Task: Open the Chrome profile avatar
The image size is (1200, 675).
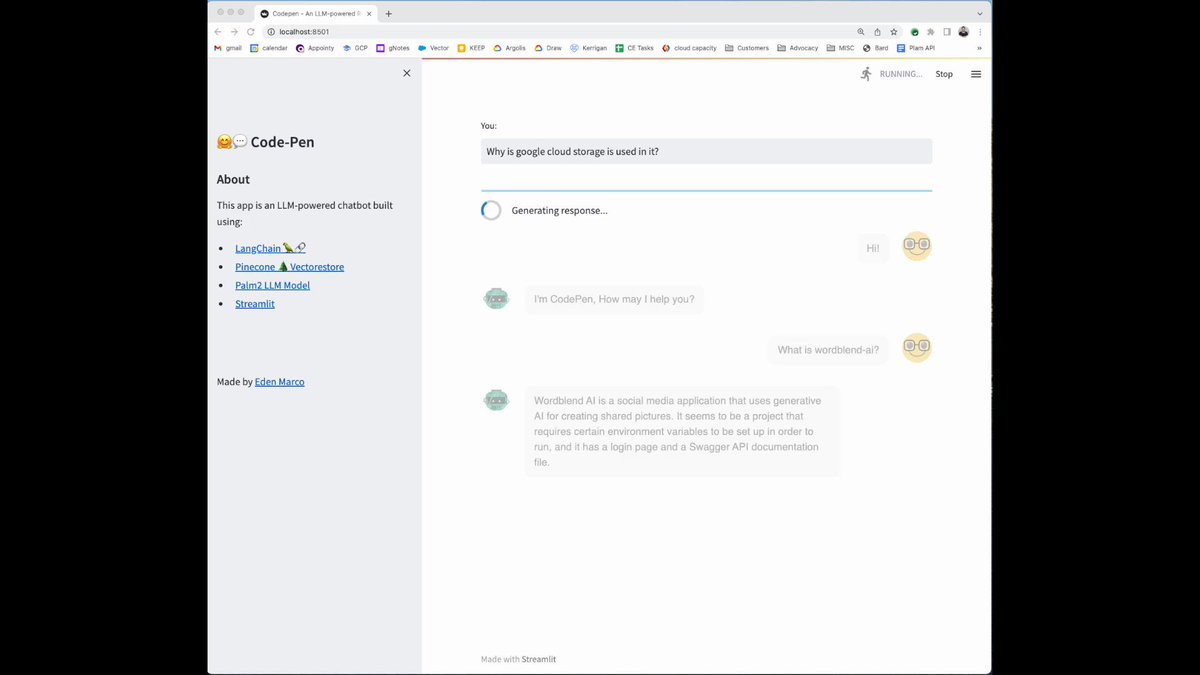Action: [963, 31]
